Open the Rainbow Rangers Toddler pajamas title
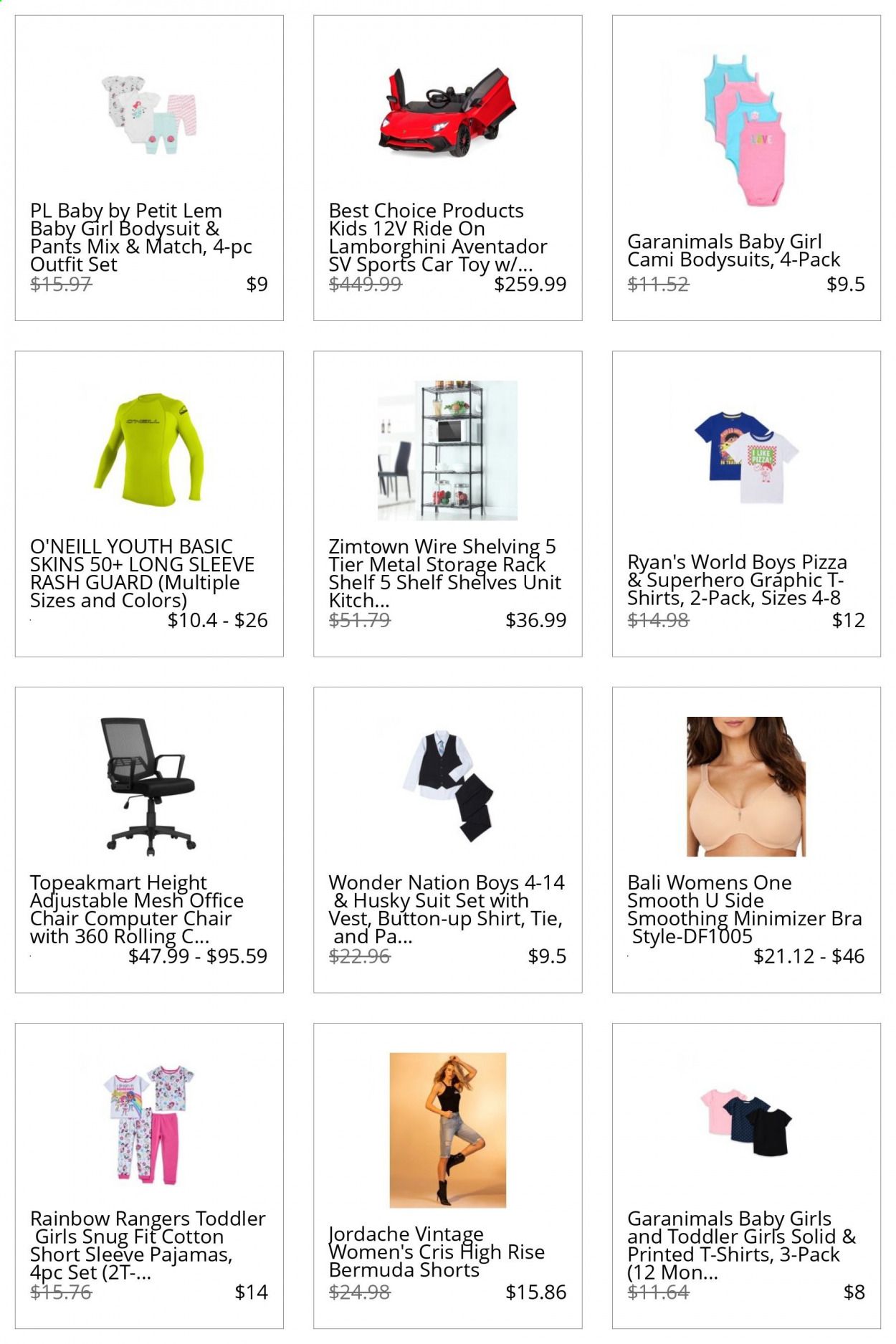Viewport: 896px width, 1344px height. point(148,1245)
